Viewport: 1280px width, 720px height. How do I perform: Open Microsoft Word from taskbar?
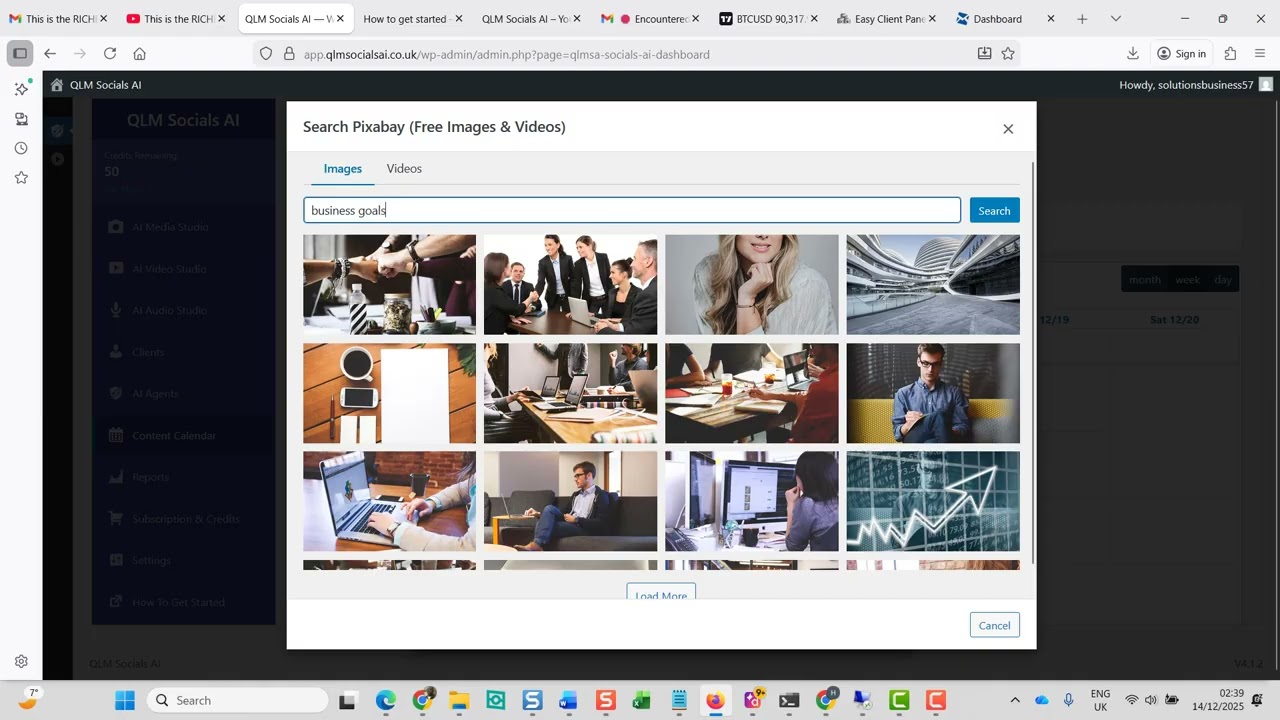point(568,700)
